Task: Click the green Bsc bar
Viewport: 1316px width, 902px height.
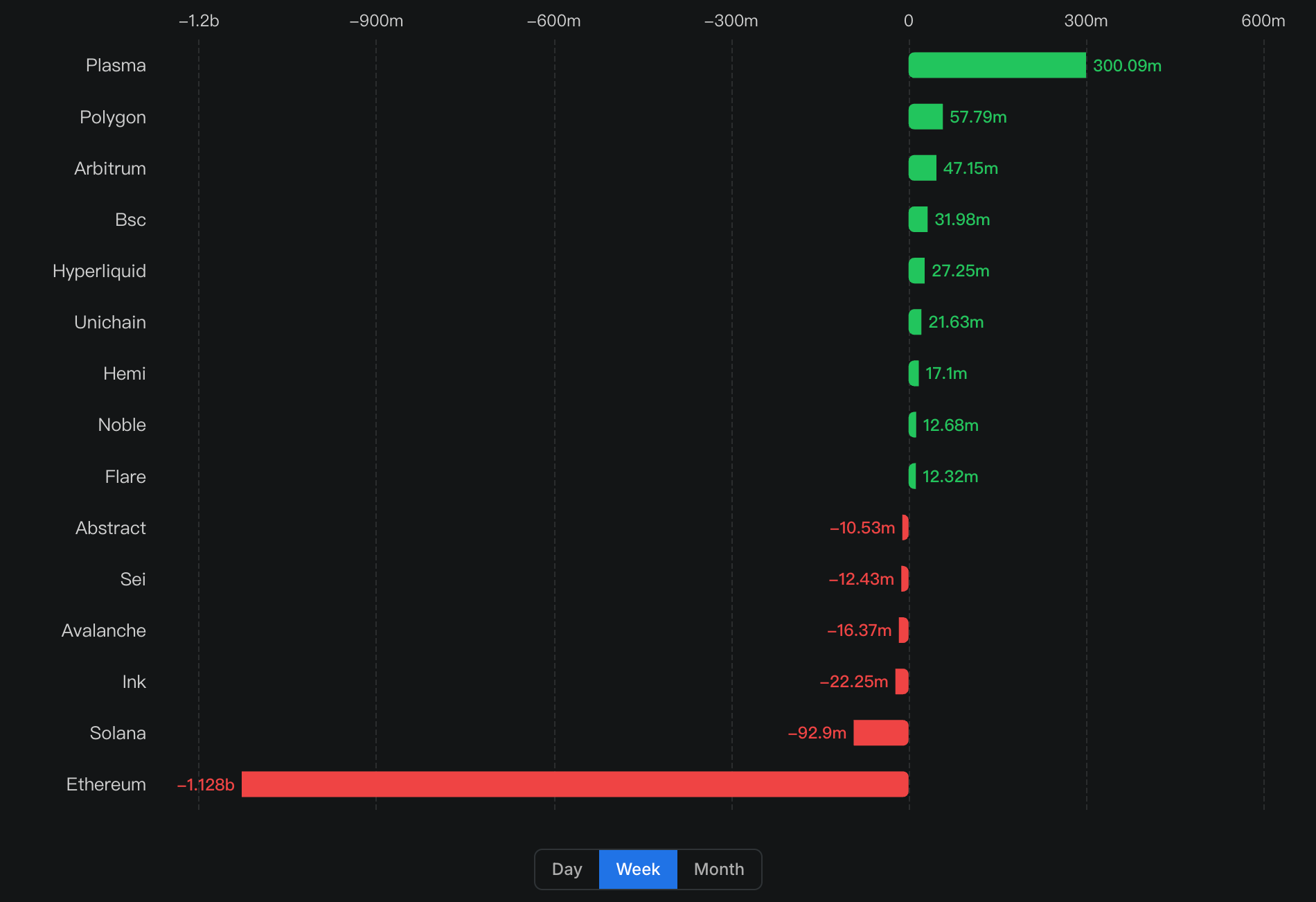Action: click(918, 219)
